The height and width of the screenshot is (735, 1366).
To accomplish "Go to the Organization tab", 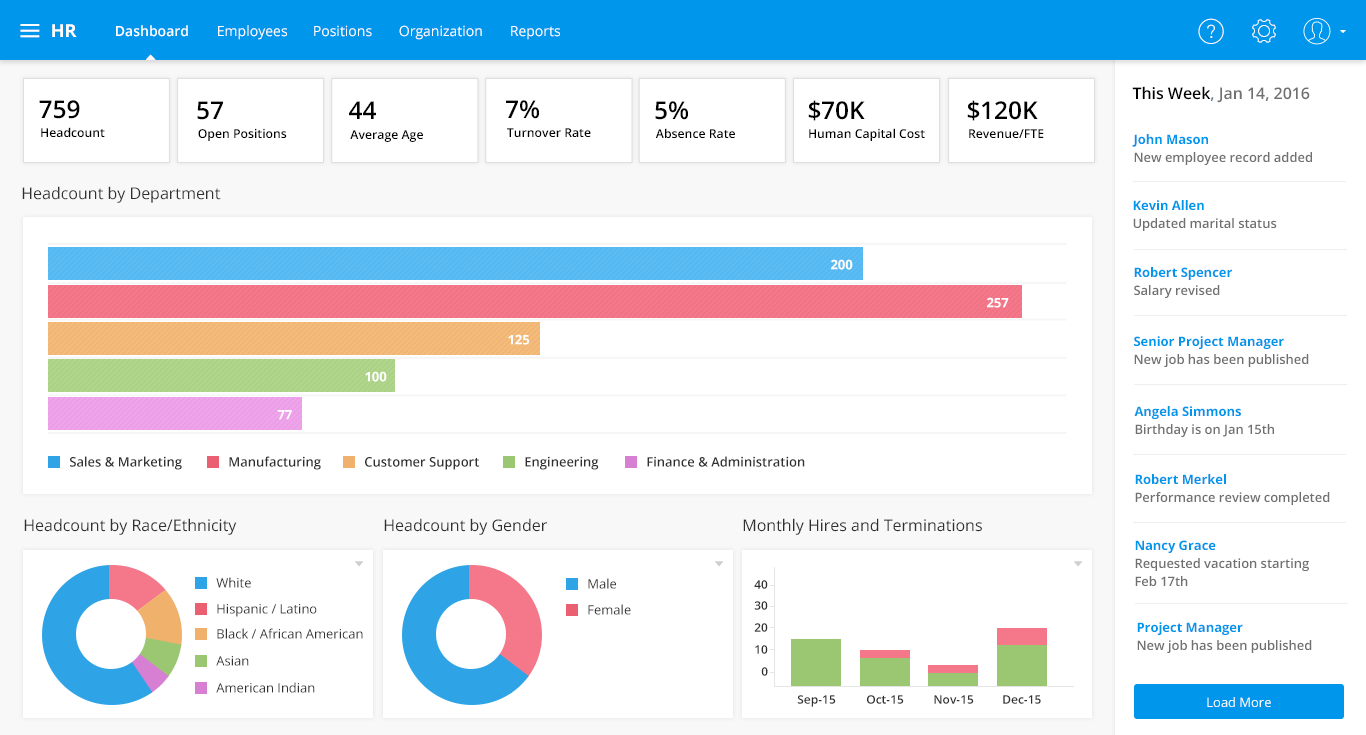I will 440,31.
